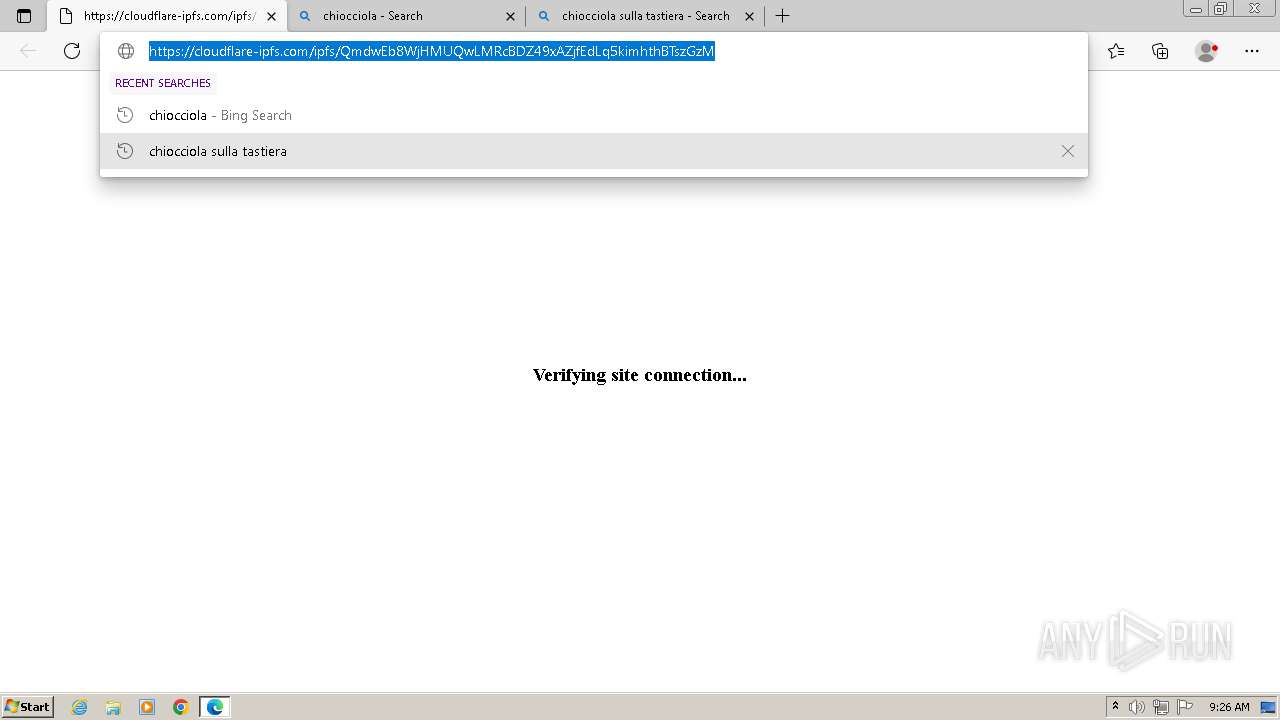
Task: Minimize the browser window
Action: (x=1196, y=9)
